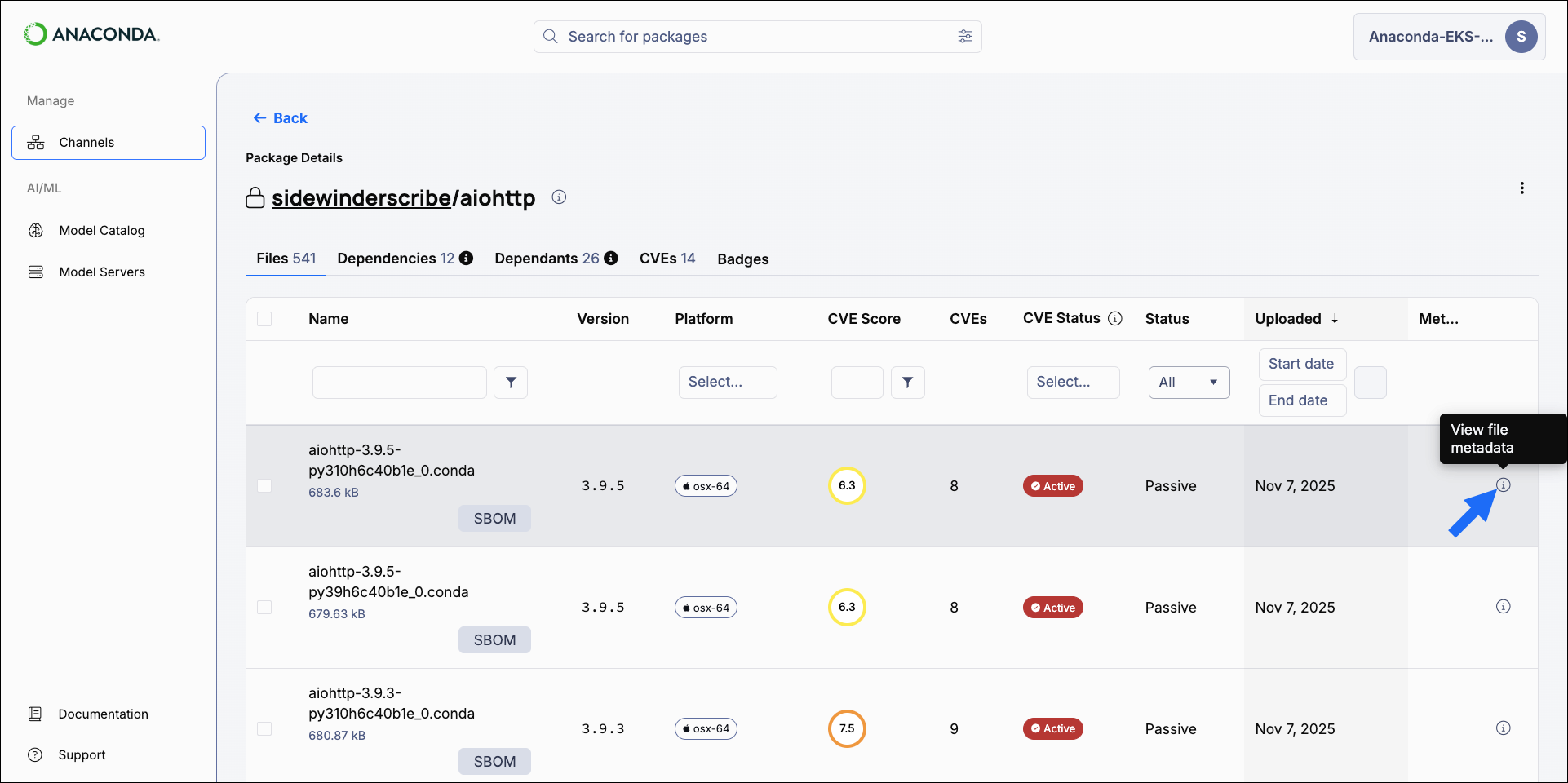Image resolution: width=1568 pixels, height=783 pixels.
Task: Click the Model Servers icon
Action: 36,272
